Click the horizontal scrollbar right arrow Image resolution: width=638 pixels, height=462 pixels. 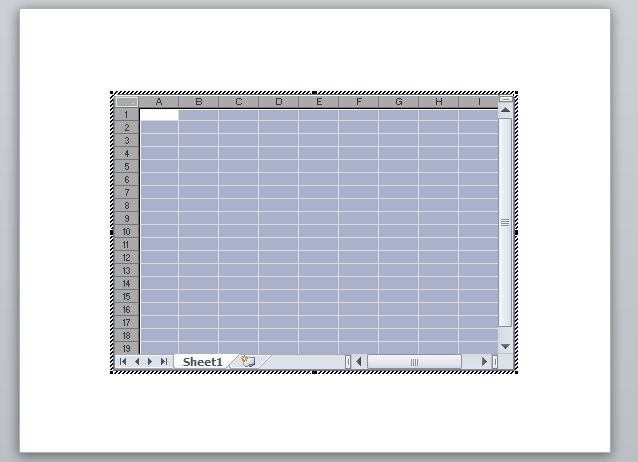point(485,361)
